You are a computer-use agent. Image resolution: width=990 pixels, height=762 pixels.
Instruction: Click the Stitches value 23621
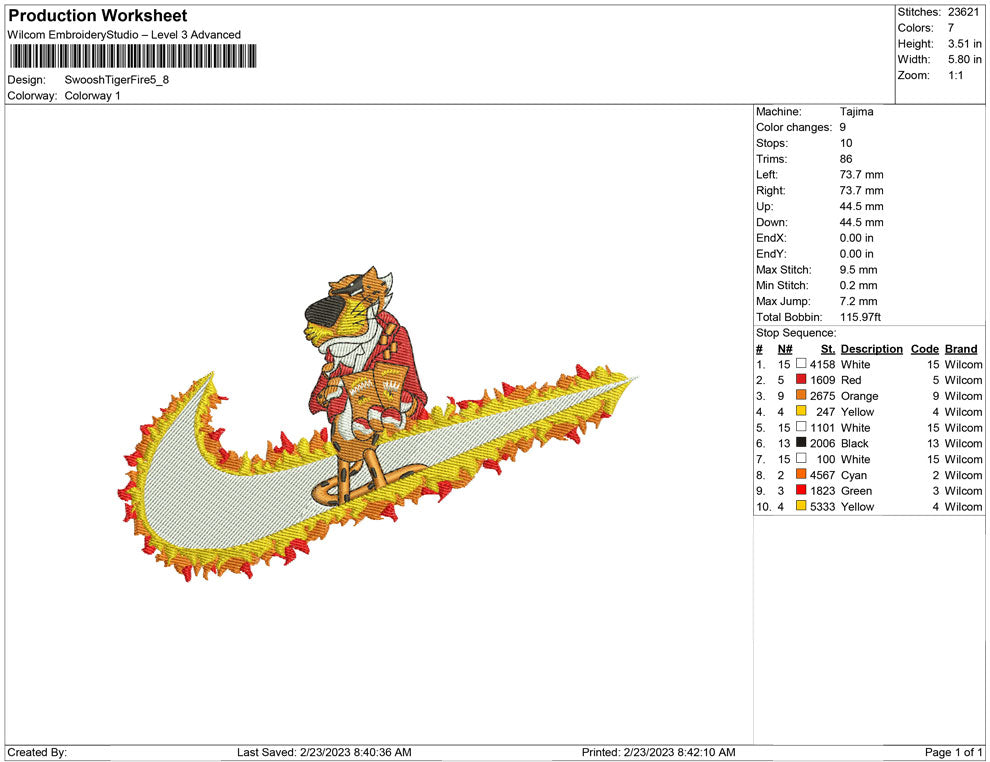[963, 12]
